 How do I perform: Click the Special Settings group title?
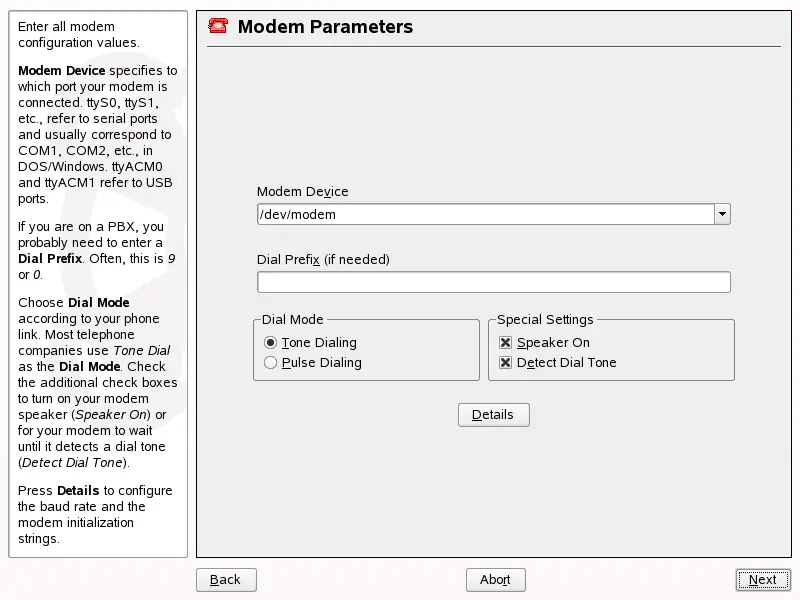tap(545, 320)
